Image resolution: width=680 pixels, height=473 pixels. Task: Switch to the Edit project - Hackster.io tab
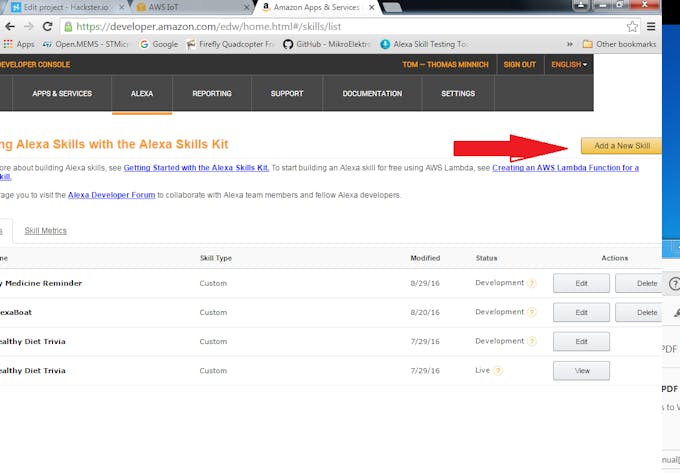pyautogui.click(x=66, y=7)
